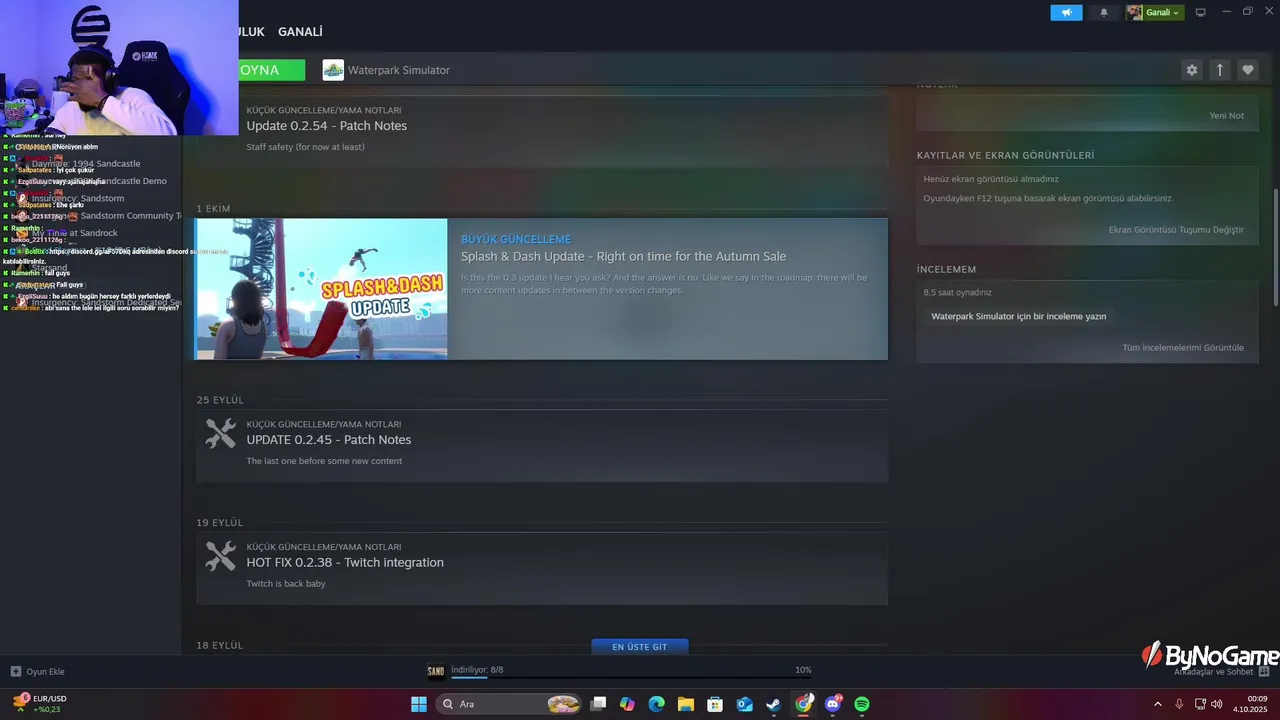Expand the Ganali account dropdown
The width and height of the screenshot is (1280, 720).
1155,12
